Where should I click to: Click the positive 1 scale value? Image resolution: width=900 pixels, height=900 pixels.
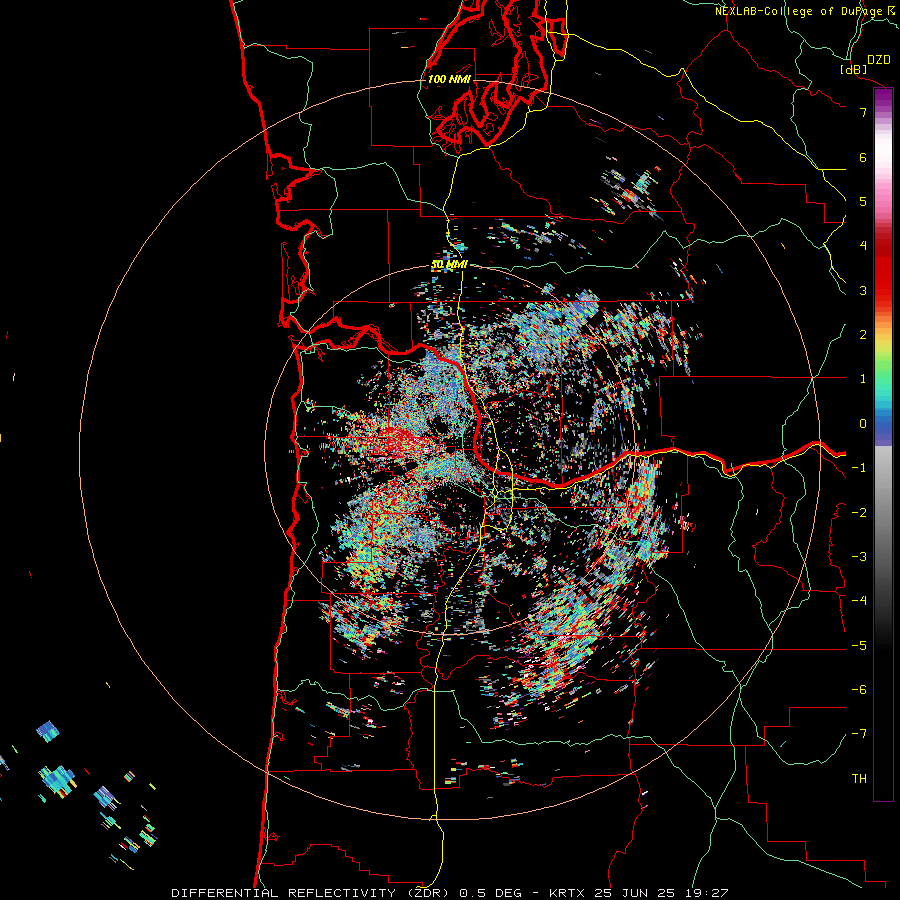(863, 379)
